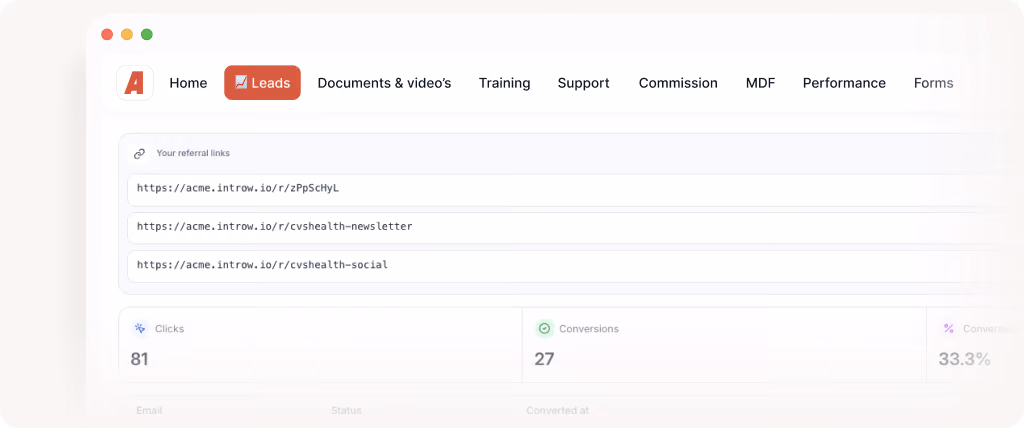
Task: Click the Email column header
Action: 149,411
